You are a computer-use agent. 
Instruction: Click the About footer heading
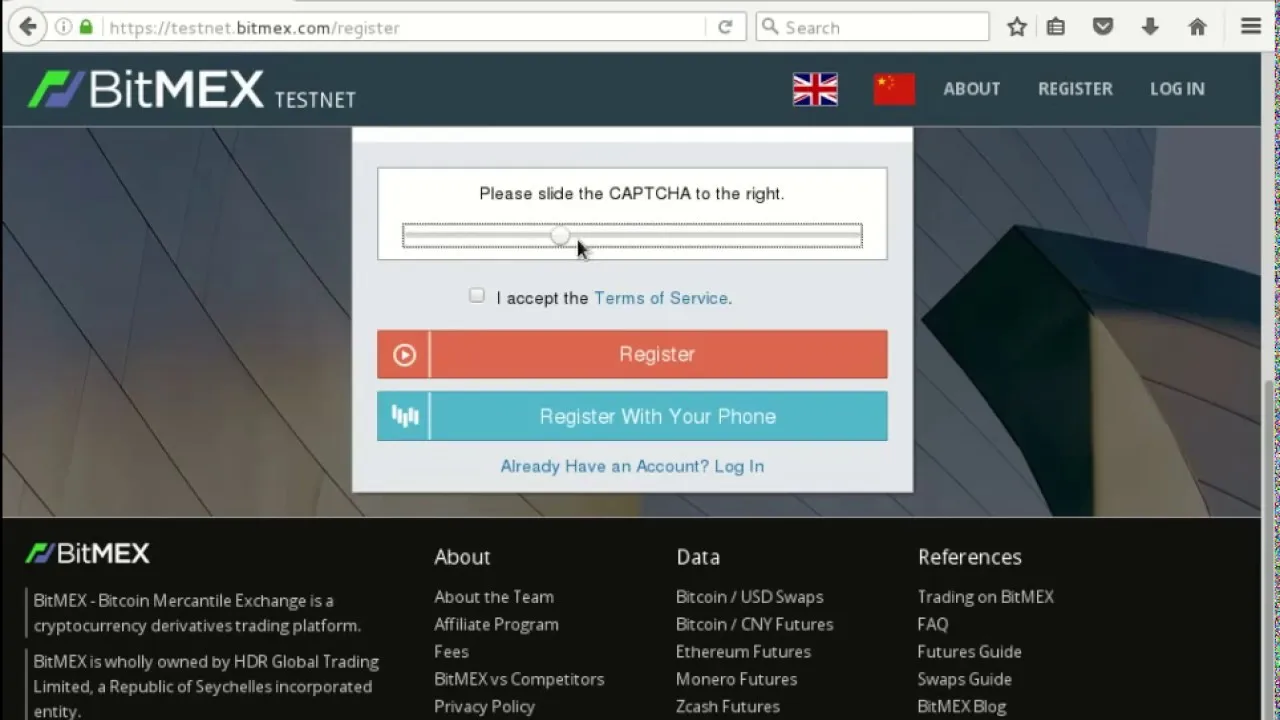pyautogui.click(x=462, y=557)
